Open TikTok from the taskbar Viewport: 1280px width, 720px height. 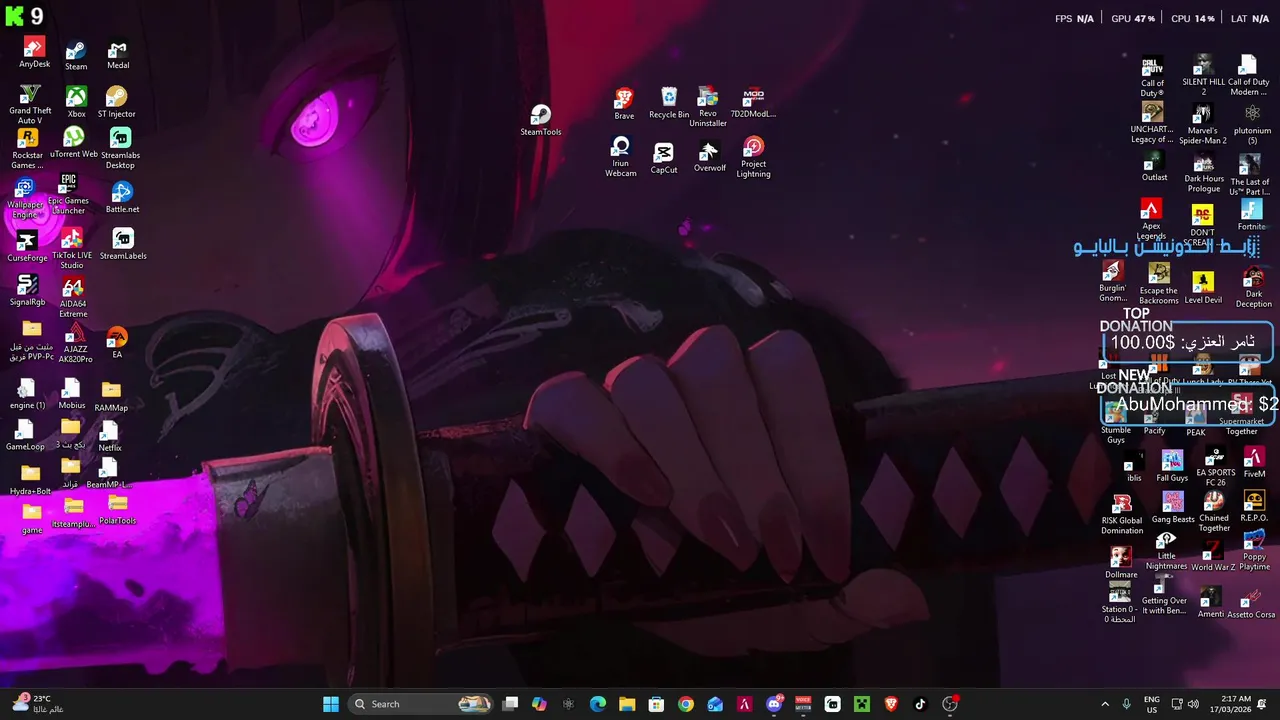pos(920,704)
